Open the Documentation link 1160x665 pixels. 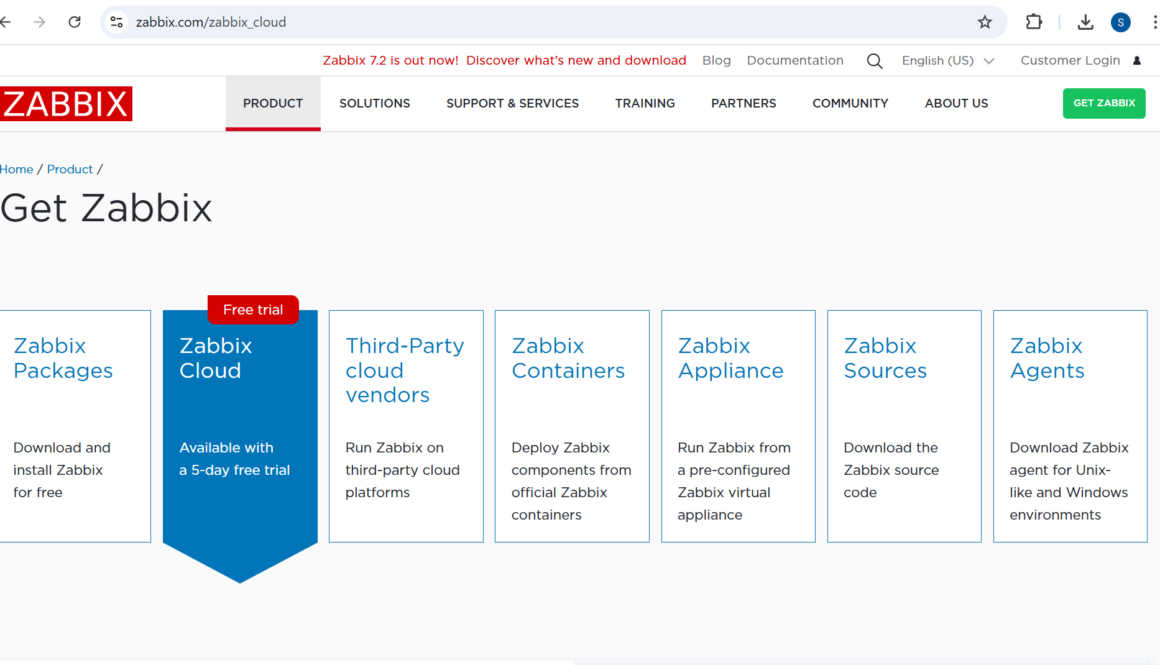pyautogui.click(x=794, y=60)
